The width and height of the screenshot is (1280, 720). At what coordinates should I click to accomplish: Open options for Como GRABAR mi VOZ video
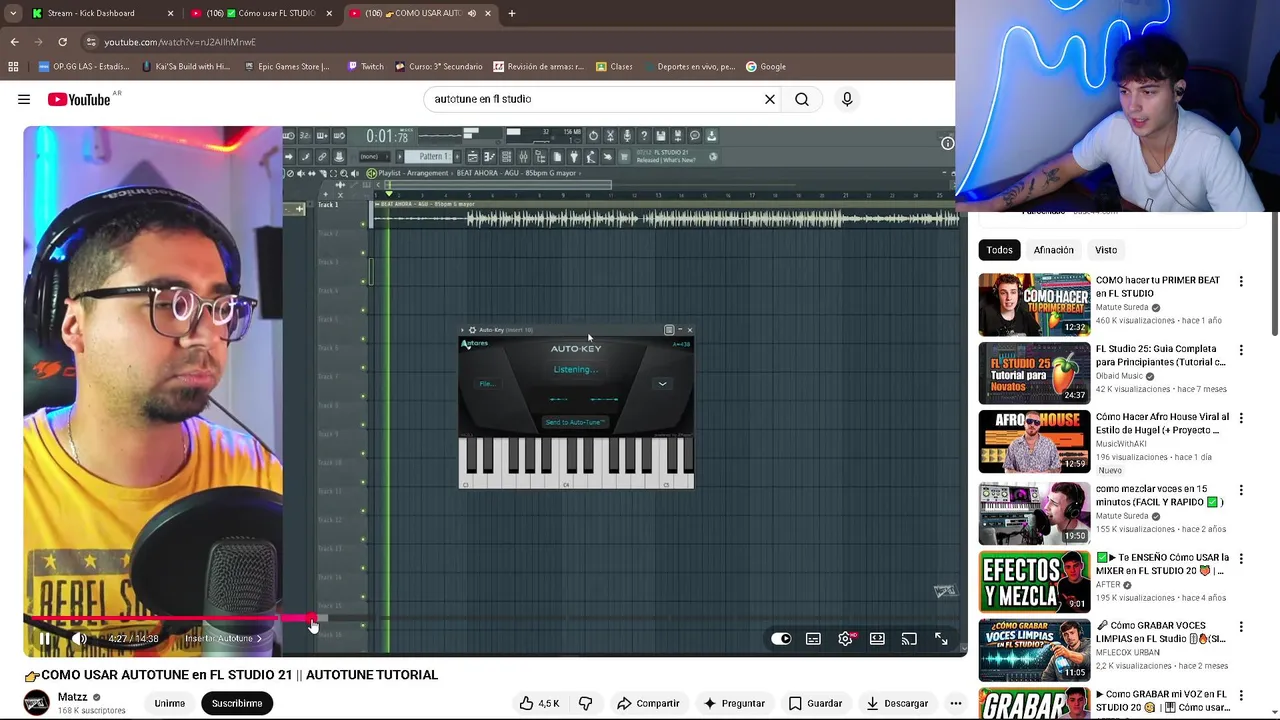click(x=1241, y=696)
